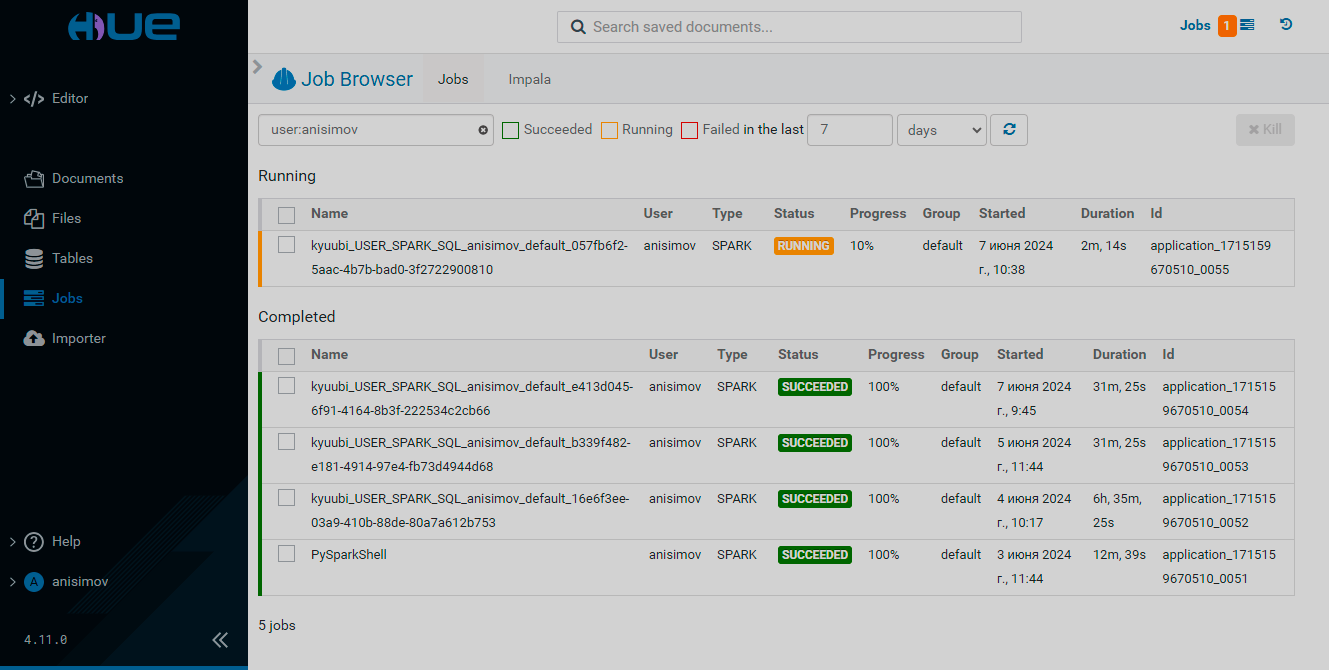Open the Help question mark icon
The width and height of the screenshot is (1329, 670).
click(x=34, y=541)
